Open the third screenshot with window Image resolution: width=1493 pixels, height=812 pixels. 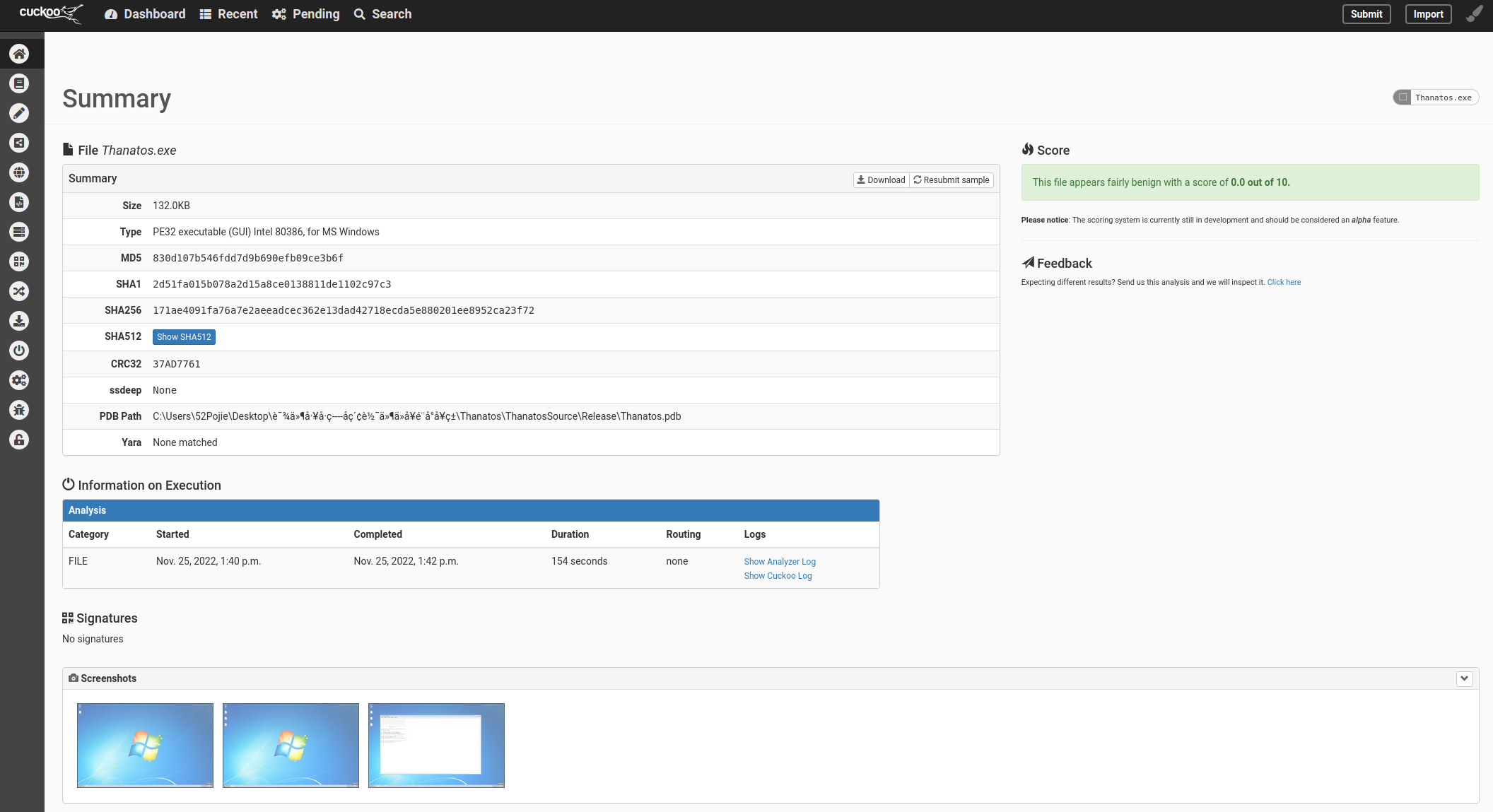coord(436,746)
